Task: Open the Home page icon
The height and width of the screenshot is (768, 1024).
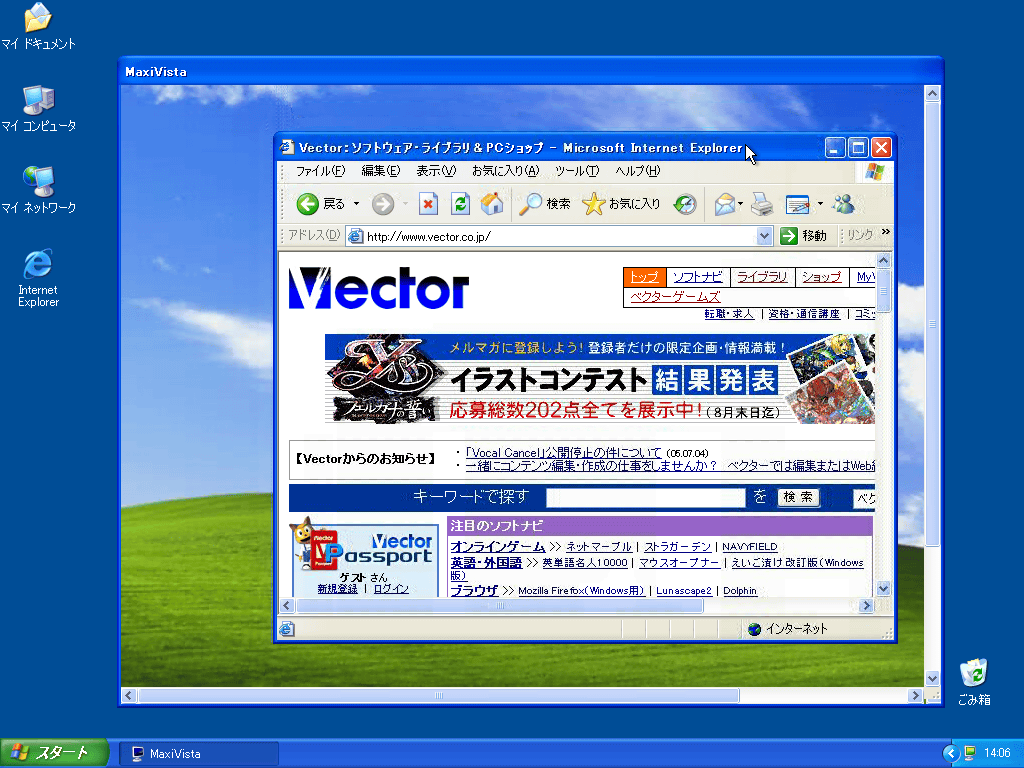Action: pyautogui.click(x=492, y=204)
